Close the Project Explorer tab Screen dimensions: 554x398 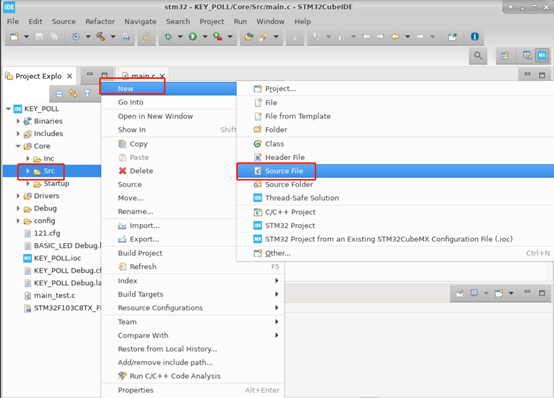[x=70, y=76]
